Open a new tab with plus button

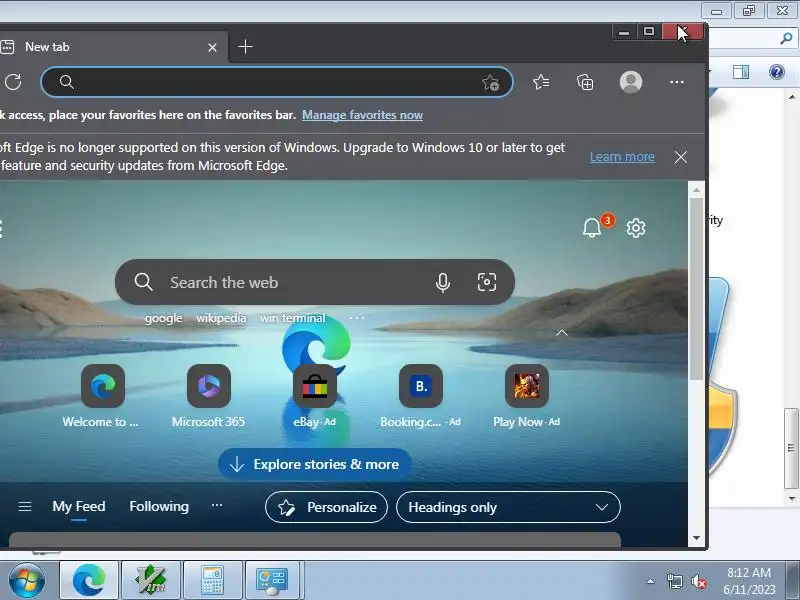tap(245, 47)
